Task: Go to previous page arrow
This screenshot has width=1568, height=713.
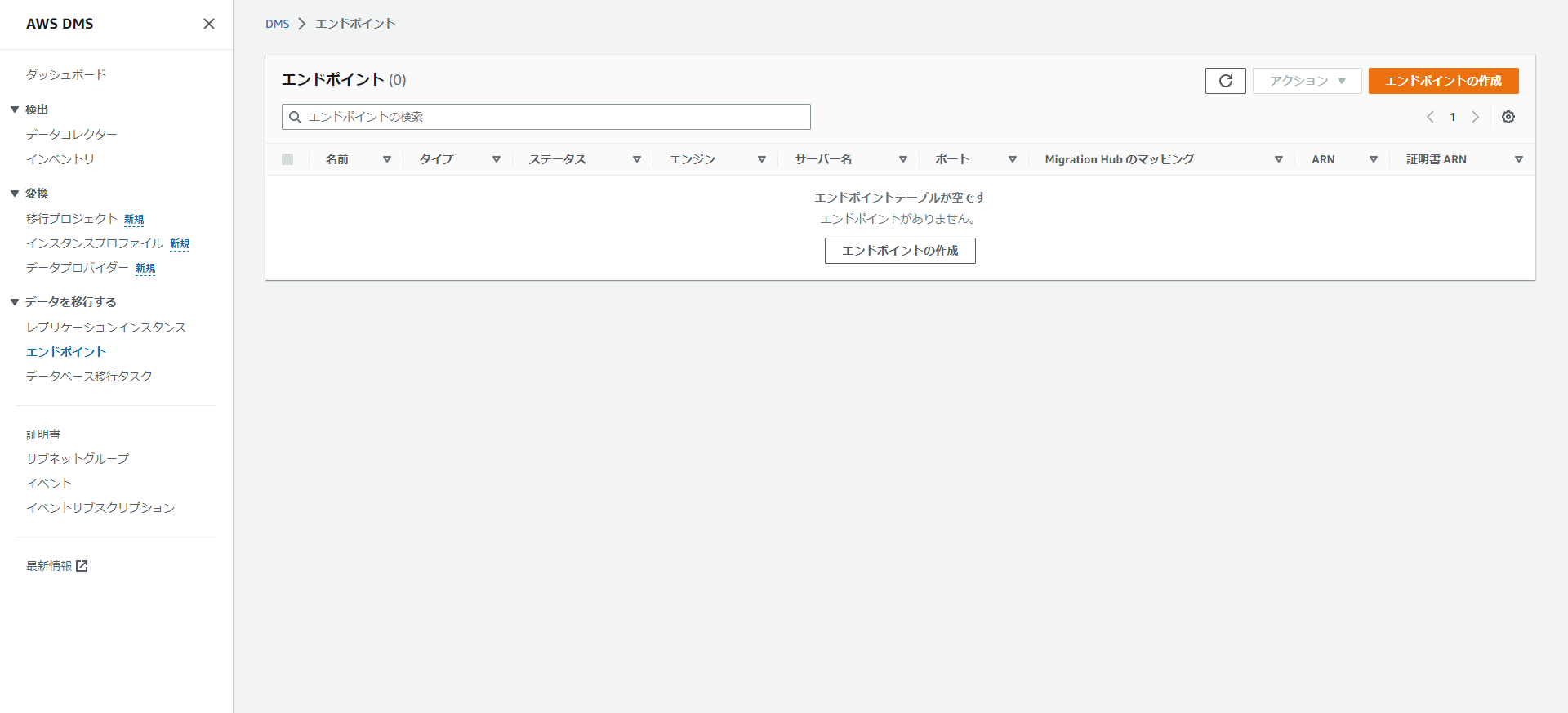Action: pos(1430,117)
